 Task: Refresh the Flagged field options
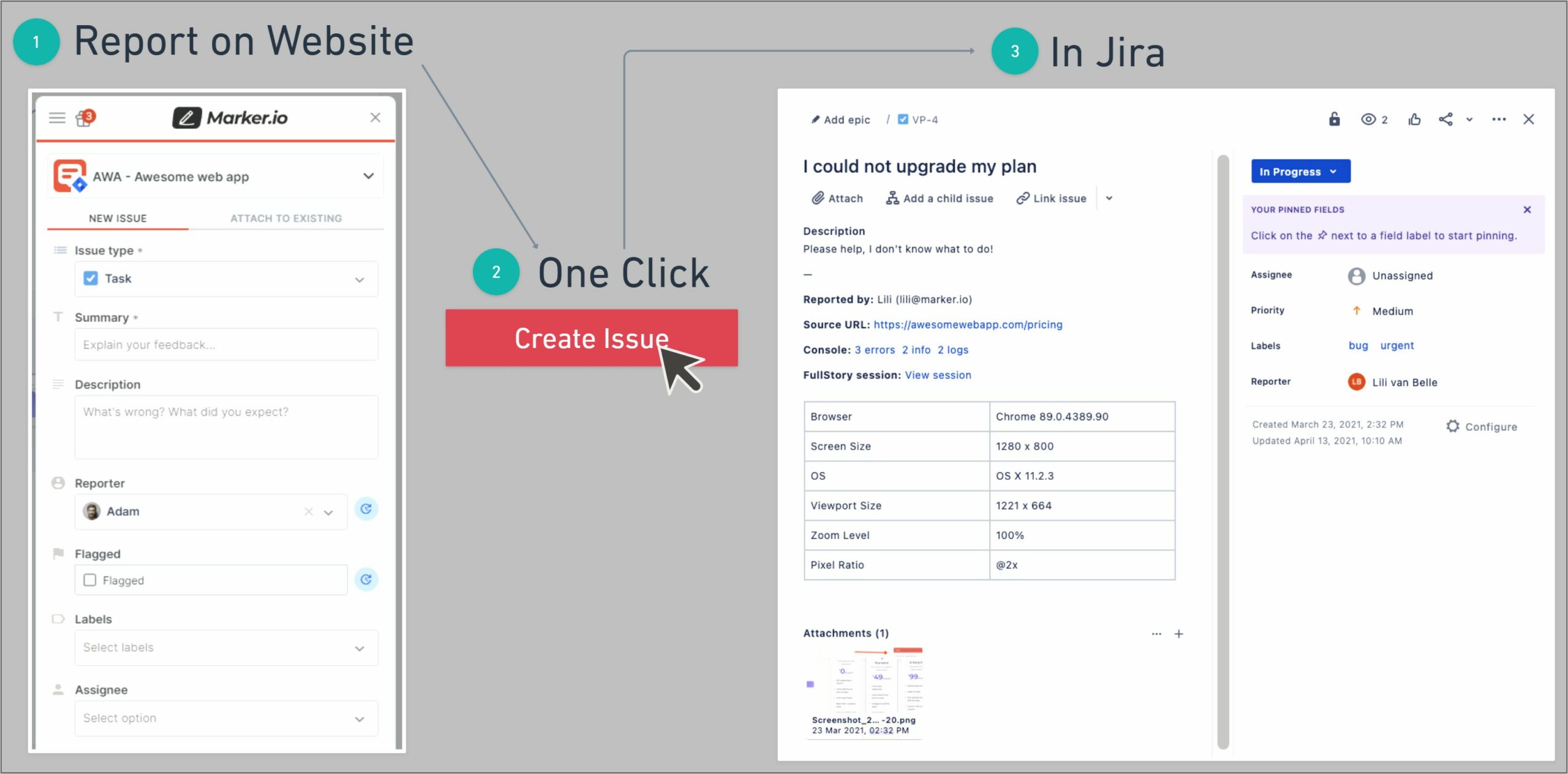click(366, 580)
